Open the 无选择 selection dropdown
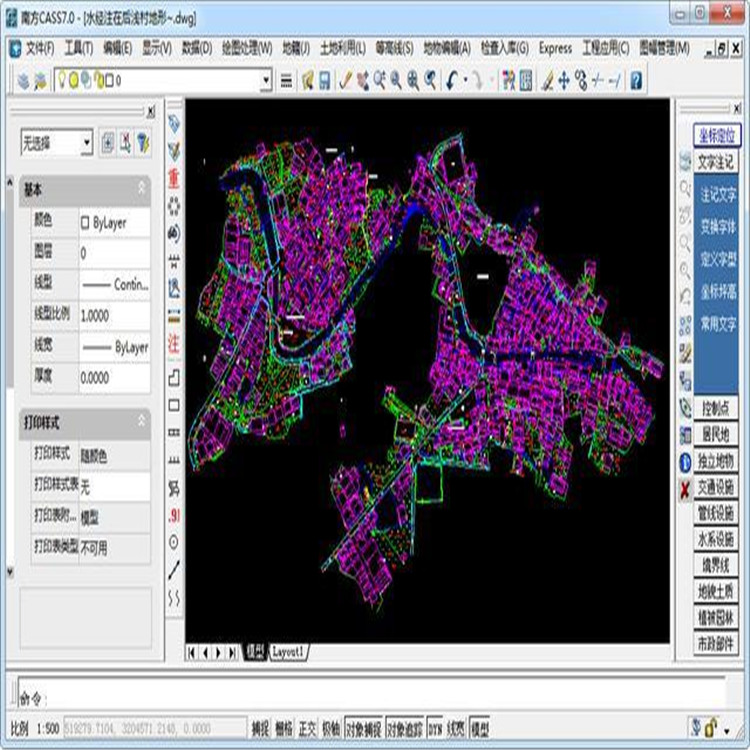This screenshot has width=750, height=750. tap(87, 143)
